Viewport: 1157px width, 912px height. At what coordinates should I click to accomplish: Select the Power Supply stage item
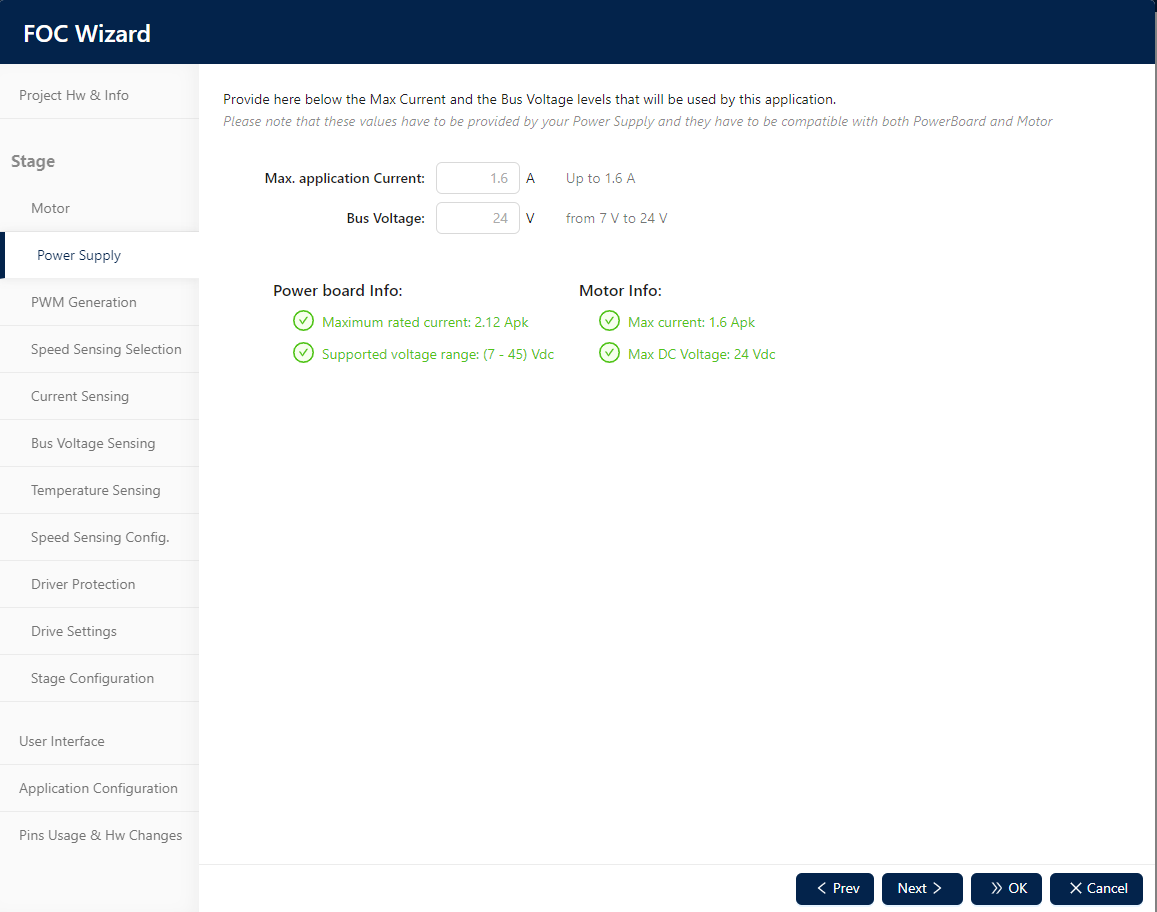99,255
